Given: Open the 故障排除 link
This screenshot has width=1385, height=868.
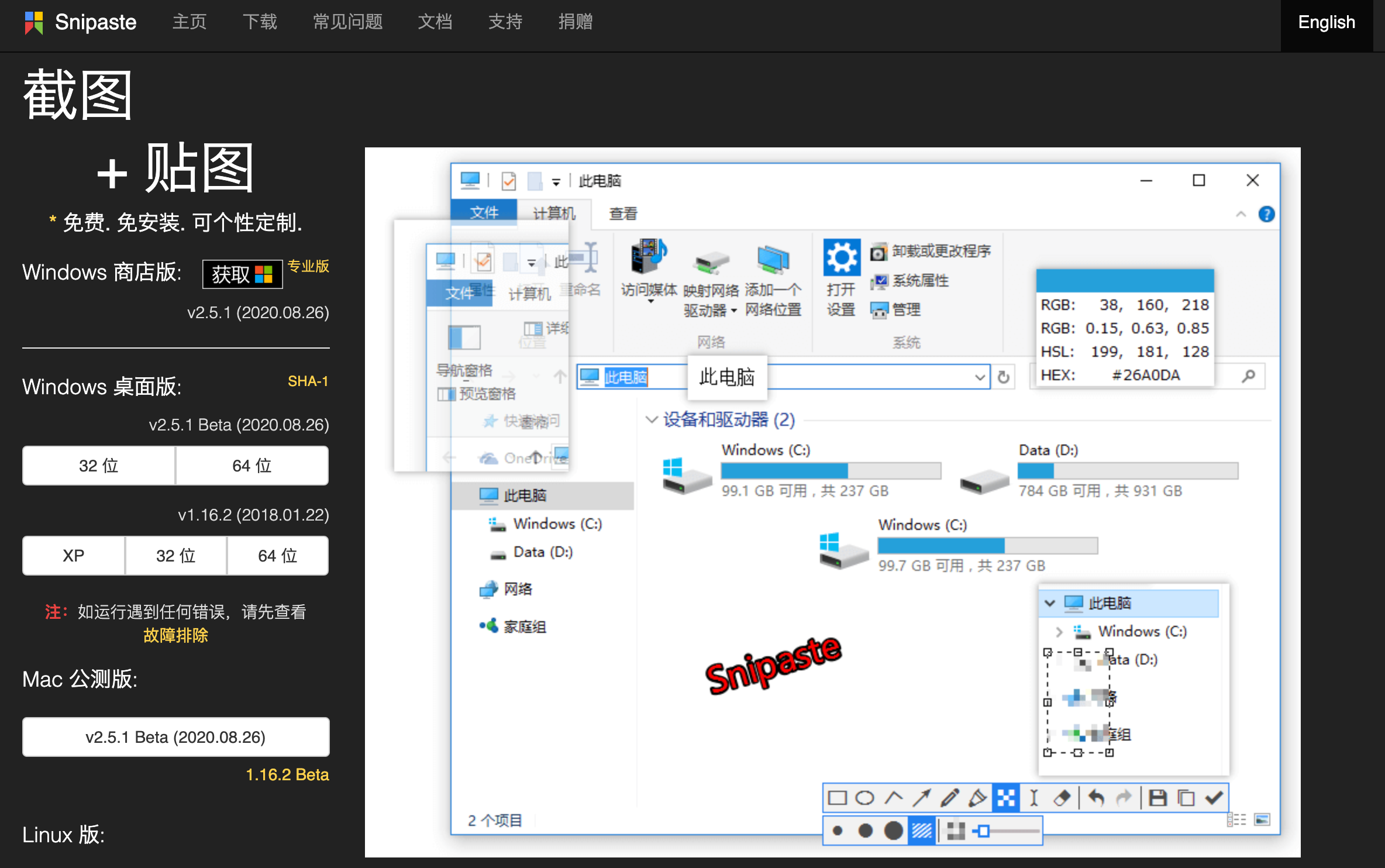Looking at the screenshot, I should pos(175,635).
